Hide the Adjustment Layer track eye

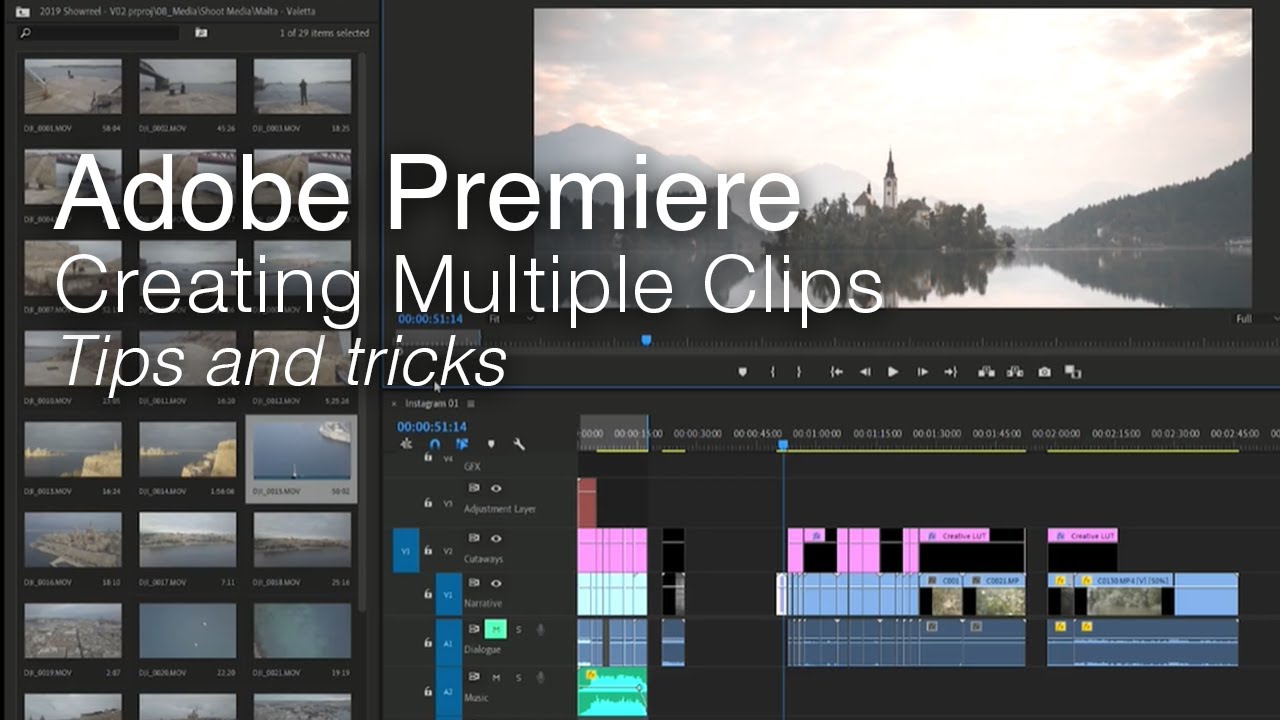pos(496,488)
